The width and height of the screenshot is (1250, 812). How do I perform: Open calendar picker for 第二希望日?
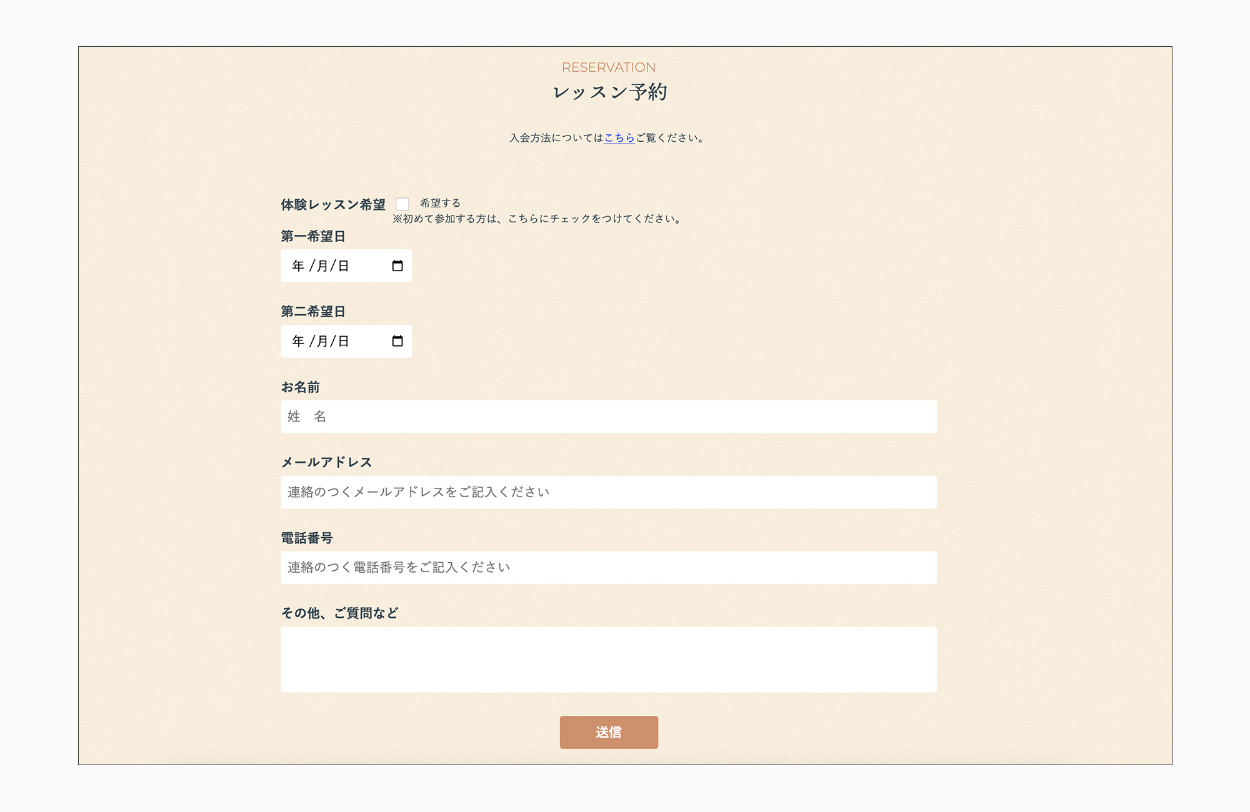click(x=397, y=341)
